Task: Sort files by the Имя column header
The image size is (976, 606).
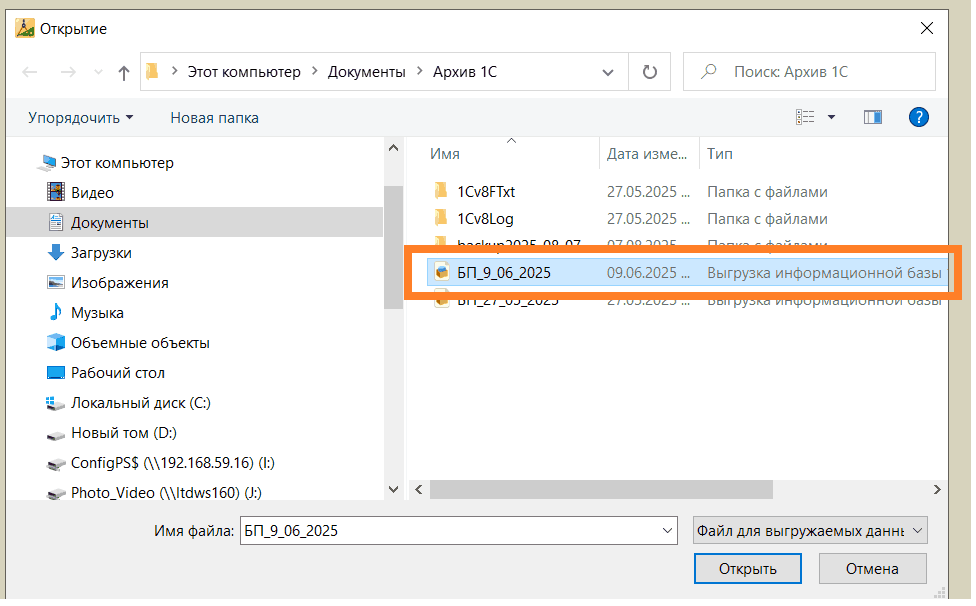Action: (445, 154)
